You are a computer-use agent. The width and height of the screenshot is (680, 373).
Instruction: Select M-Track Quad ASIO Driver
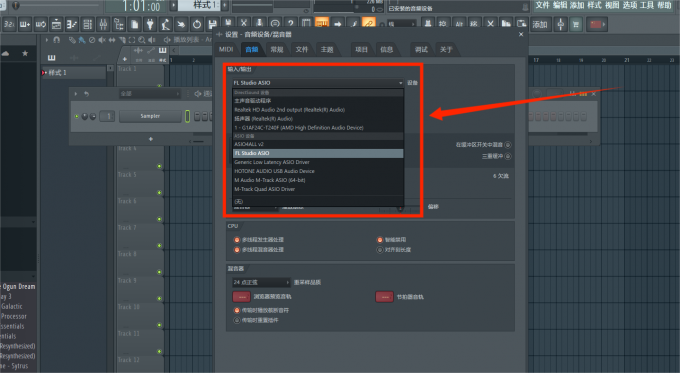[318, 189]
